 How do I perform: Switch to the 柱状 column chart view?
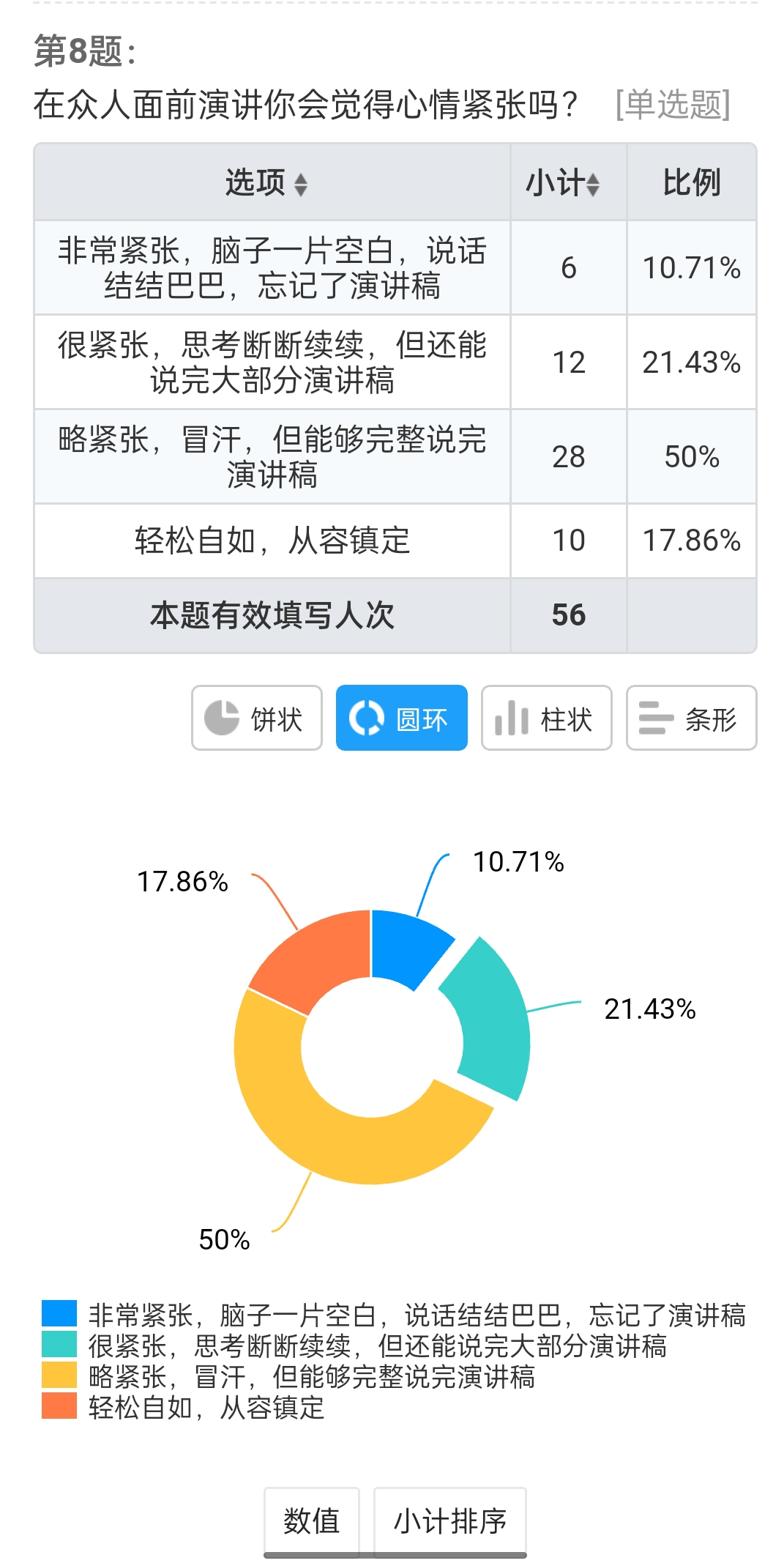pos(546,718)
